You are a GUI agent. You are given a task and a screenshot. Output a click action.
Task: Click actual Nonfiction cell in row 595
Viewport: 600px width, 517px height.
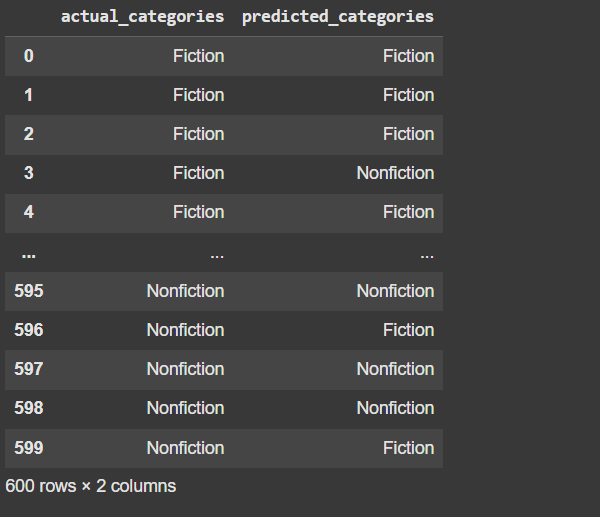[185, 291]
